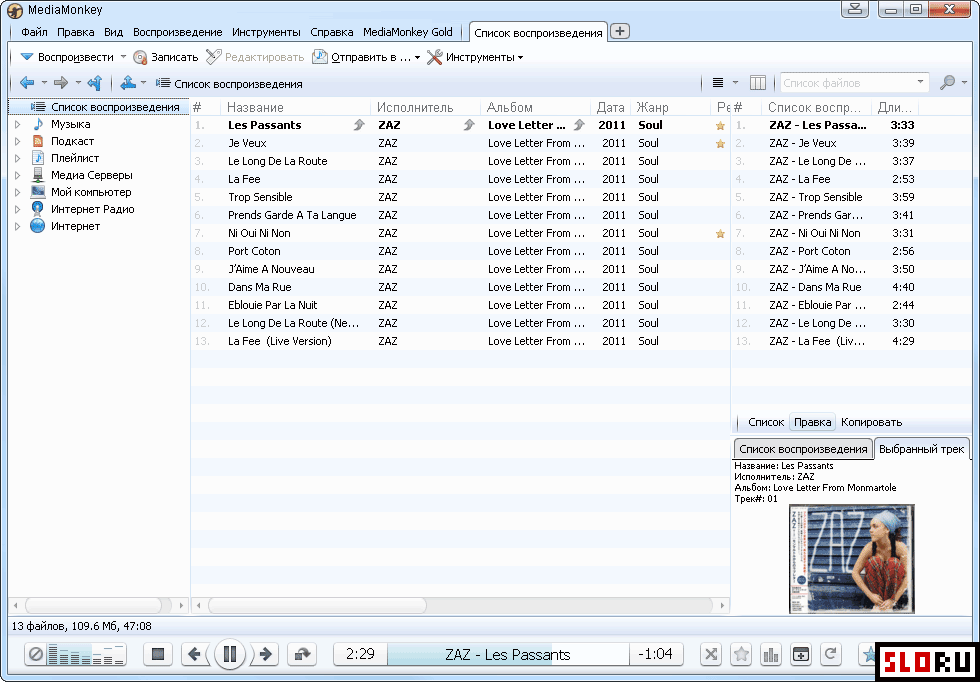The image size is (980, 682).
Task: Click the gray star rating icon in player
Action: click(x=741, y=654)
